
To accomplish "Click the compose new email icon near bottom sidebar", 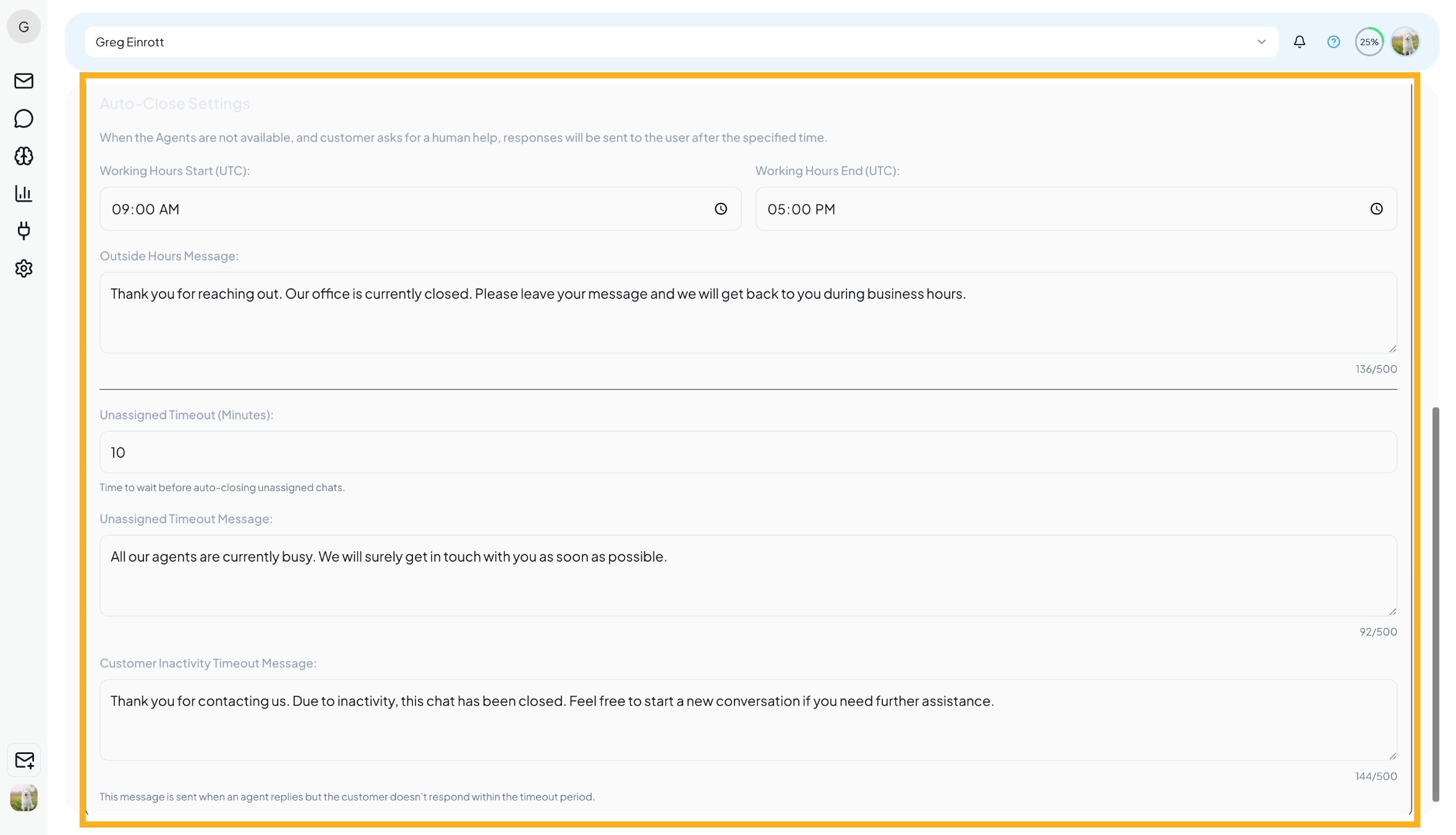I will (x=23, y=760).
